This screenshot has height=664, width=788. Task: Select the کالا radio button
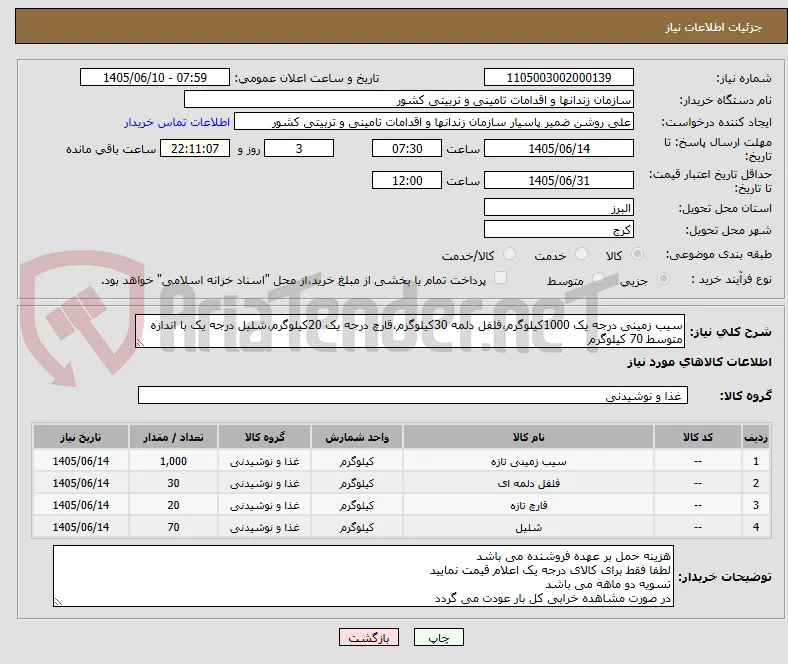[x=637, y=254]
